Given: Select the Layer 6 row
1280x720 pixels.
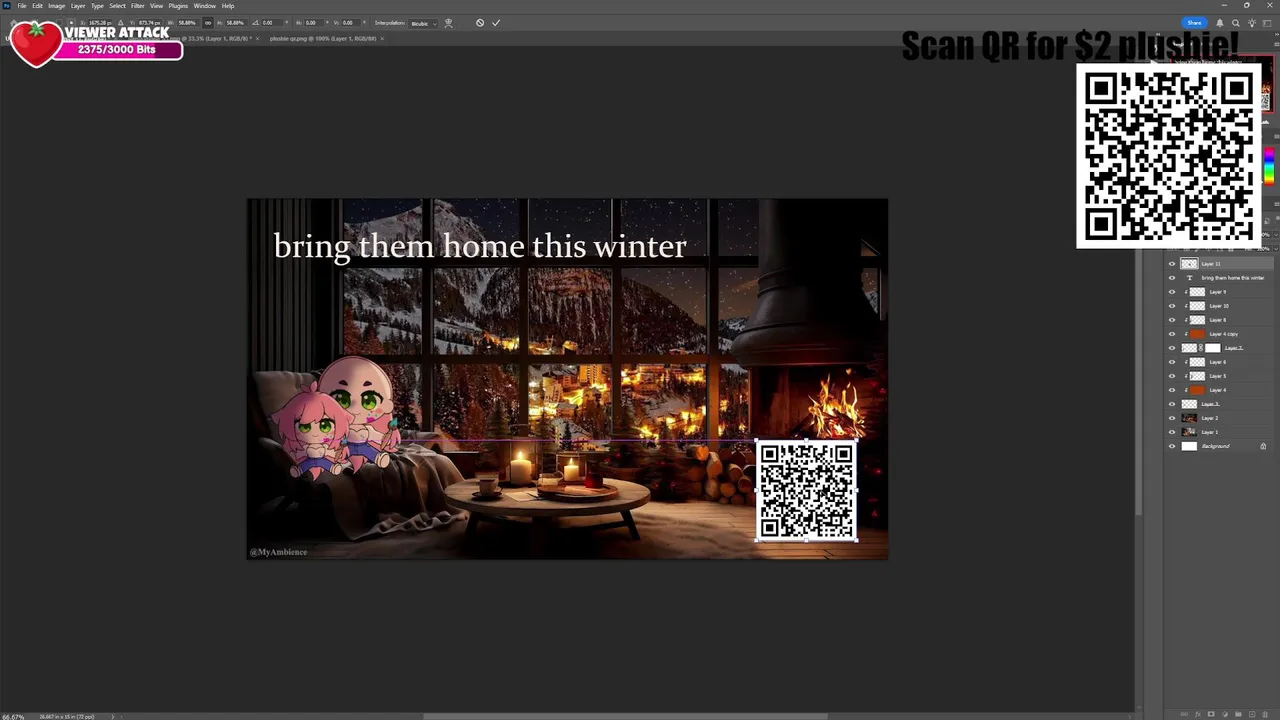Looking at the screenshot, I should pyautogui.click(x=1220, y=362).
